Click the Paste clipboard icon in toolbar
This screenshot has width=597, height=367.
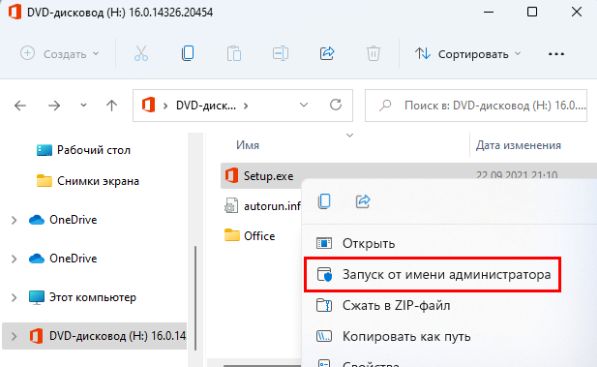pyautogui.click(x=234, y=54)
